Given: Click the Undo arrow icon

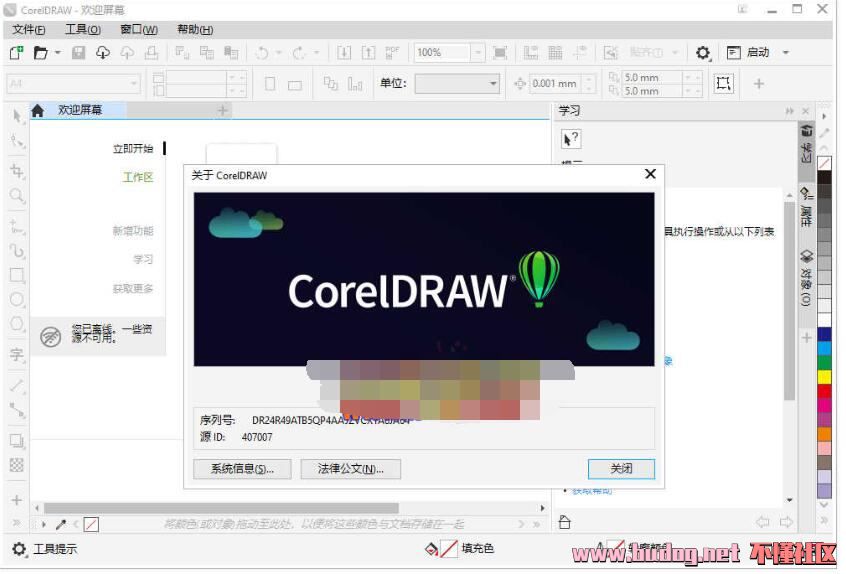Looking at the screenshot, I should [262, 52].
